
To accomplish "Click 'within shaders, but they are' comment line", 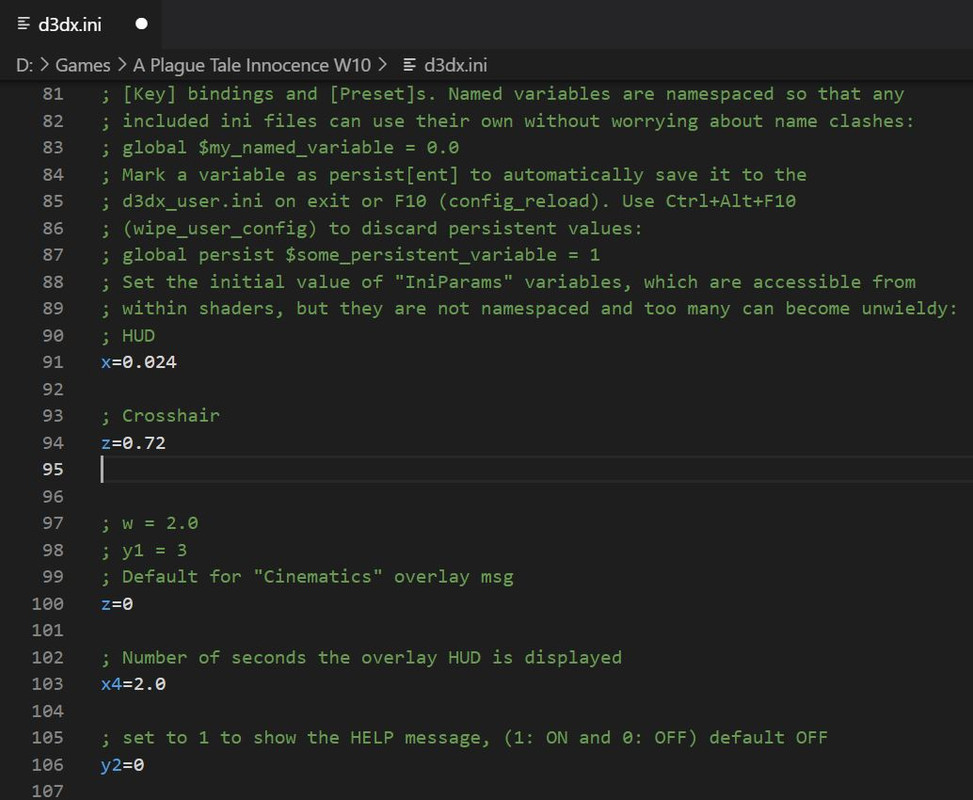I will click(530, 309).
